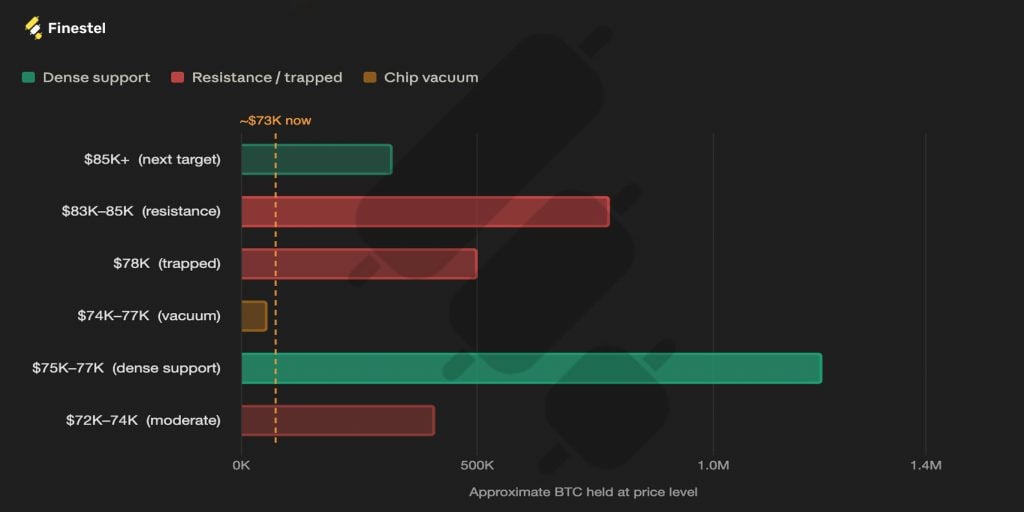The height and width of the screenshot is (512, 1024).
Task: Click the 1.0M x-axis tick label
Action: point(712,466)
